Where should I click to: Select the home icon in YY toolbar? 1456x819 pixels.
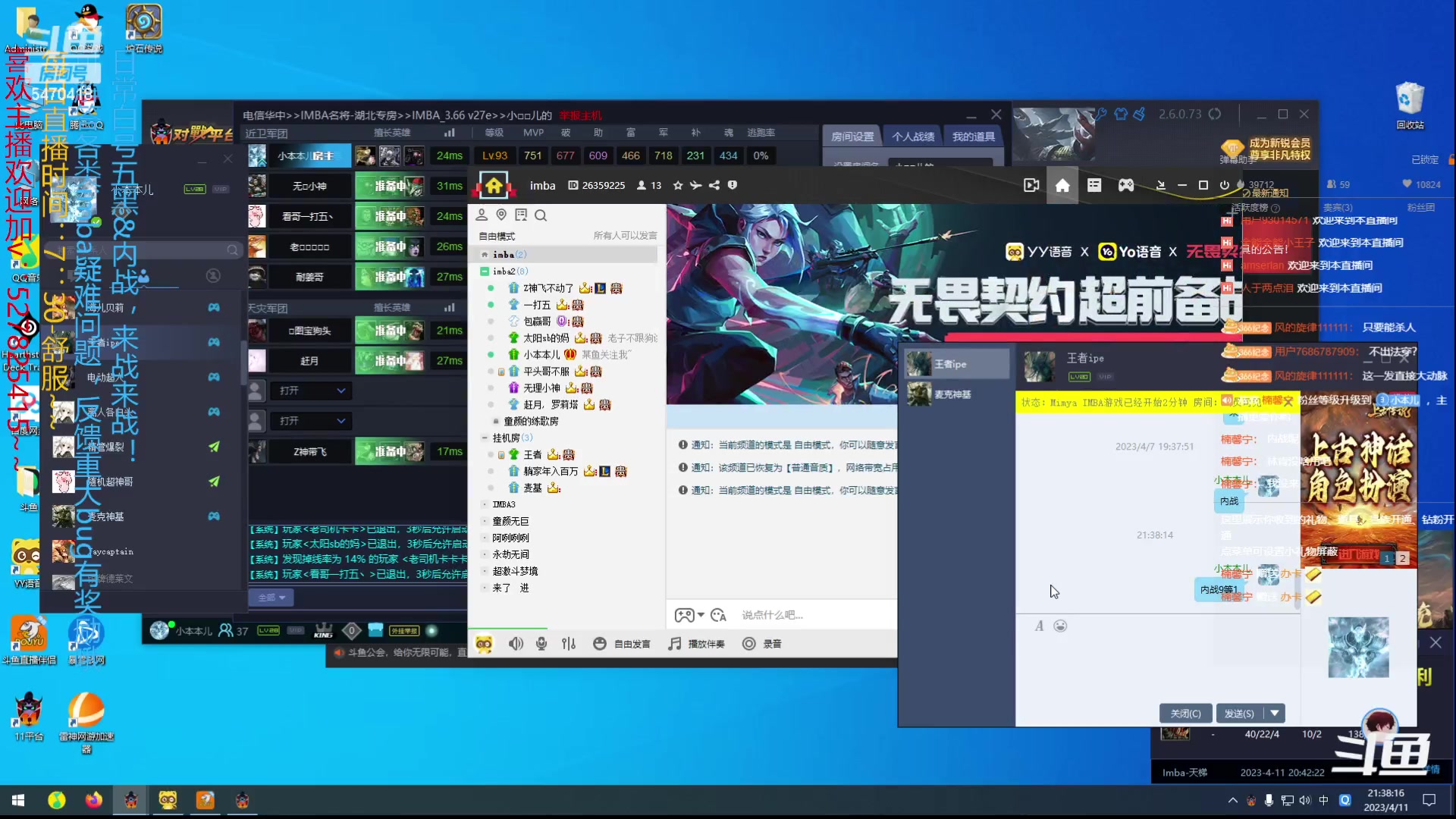point(1062,185)
